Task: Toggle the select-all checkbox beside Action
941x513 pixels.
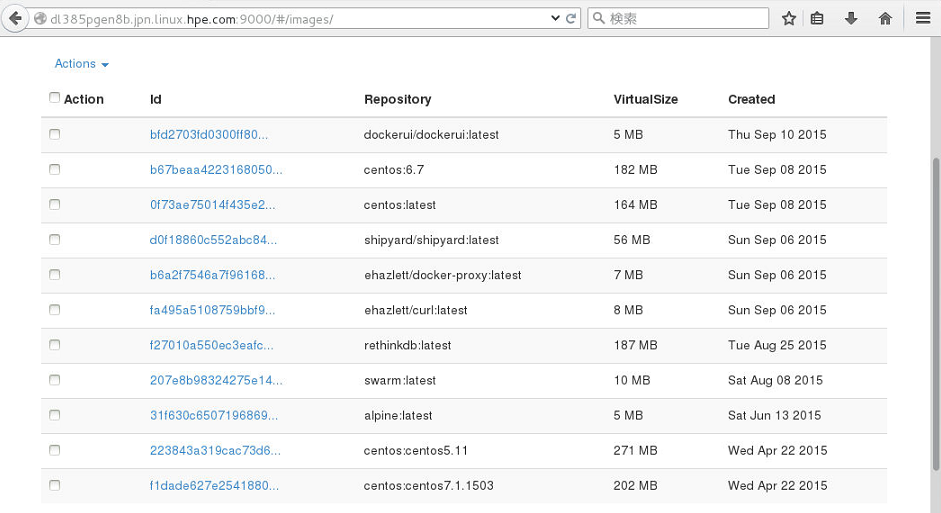Action: click(55, 97)
